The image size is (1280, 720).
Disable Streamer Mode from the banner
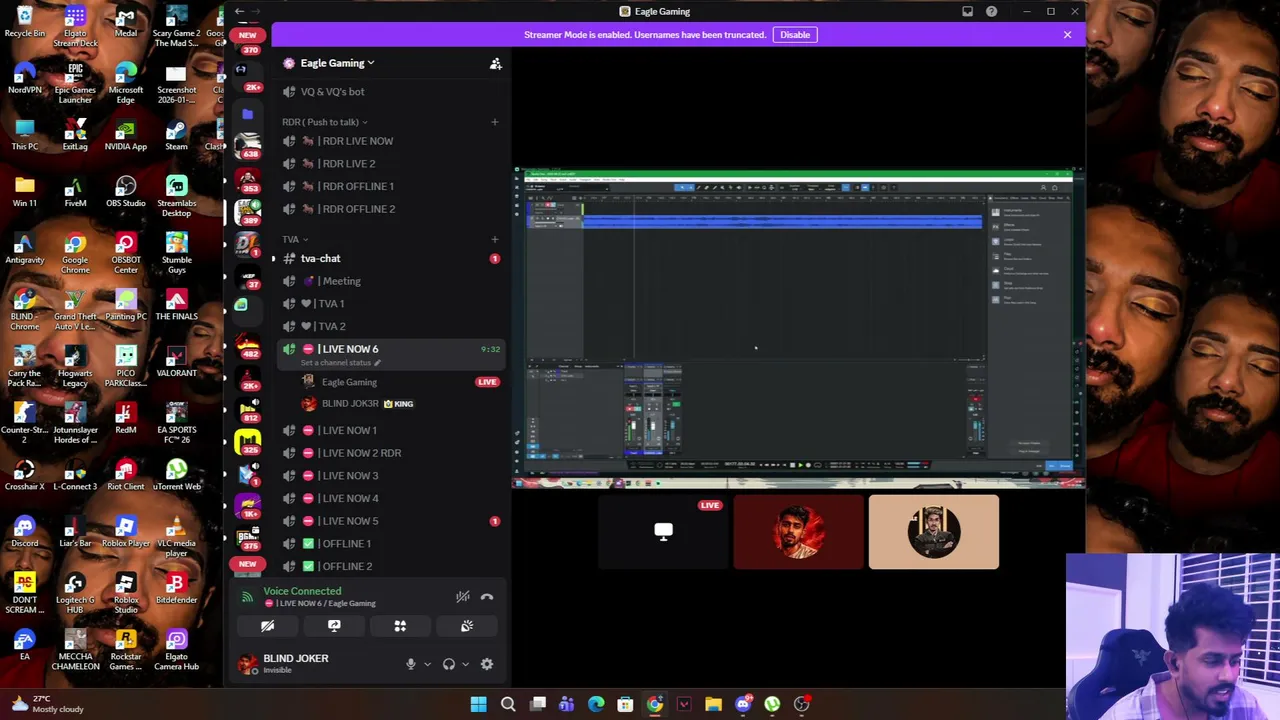795,35
